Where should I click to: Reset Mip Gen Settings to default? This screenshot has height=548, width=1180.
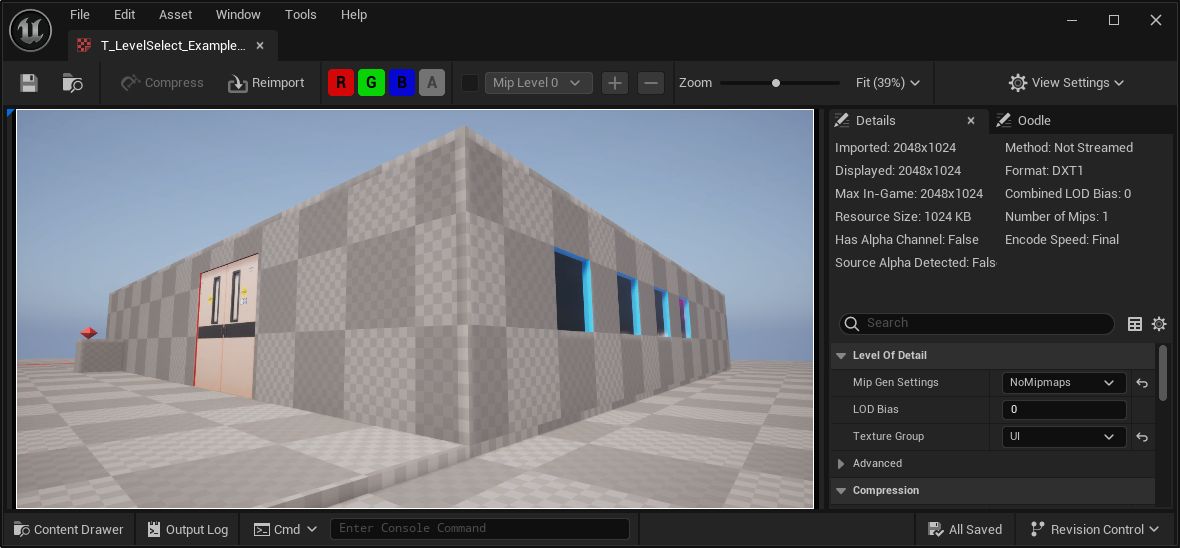coord(1142,383)
